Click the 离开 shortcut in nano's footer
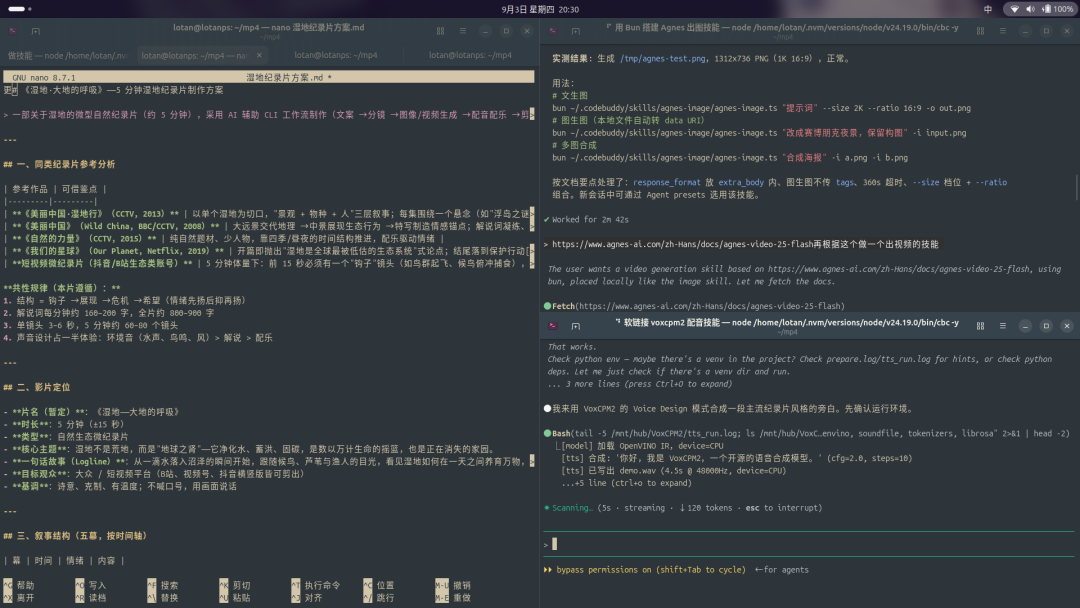The height and width of the screenshot is (608, 1080). [x=19, y=598]
